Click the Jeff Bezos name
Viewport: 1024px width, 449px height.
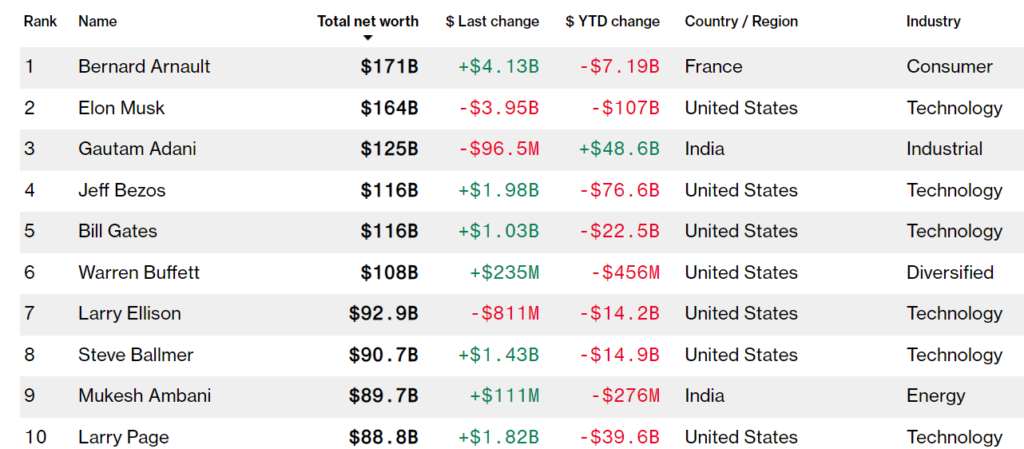click(x=122, y=190)
